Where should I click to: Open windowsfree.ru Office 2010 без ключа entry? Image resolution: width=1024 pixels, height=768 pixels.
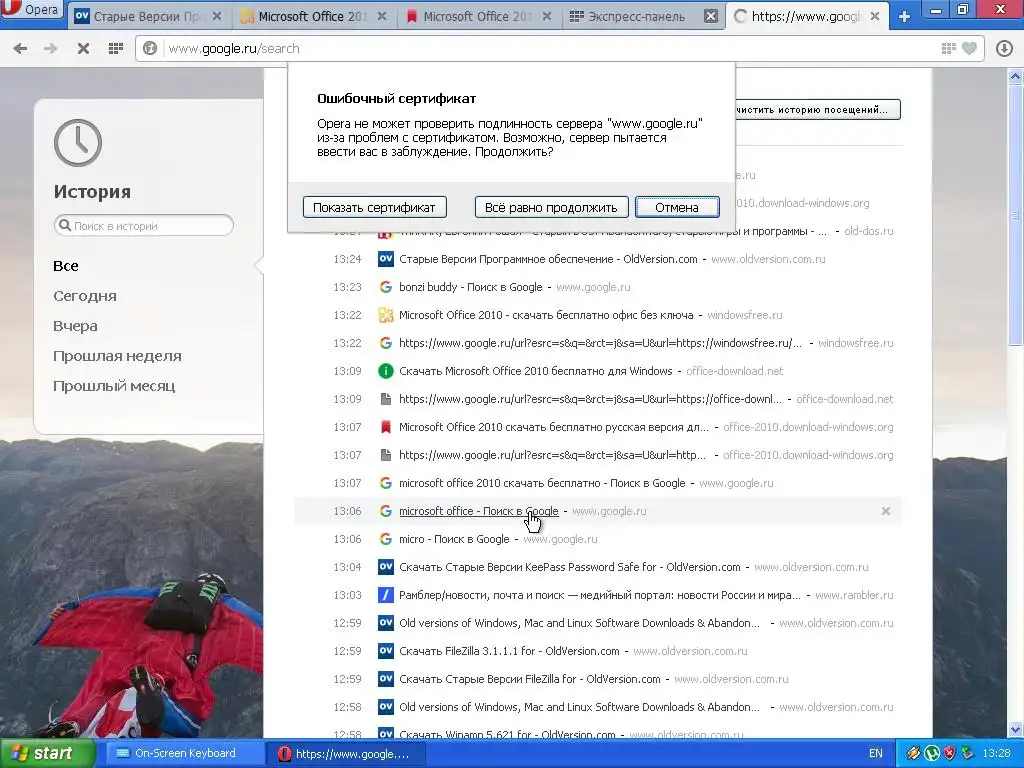(546, 315)
